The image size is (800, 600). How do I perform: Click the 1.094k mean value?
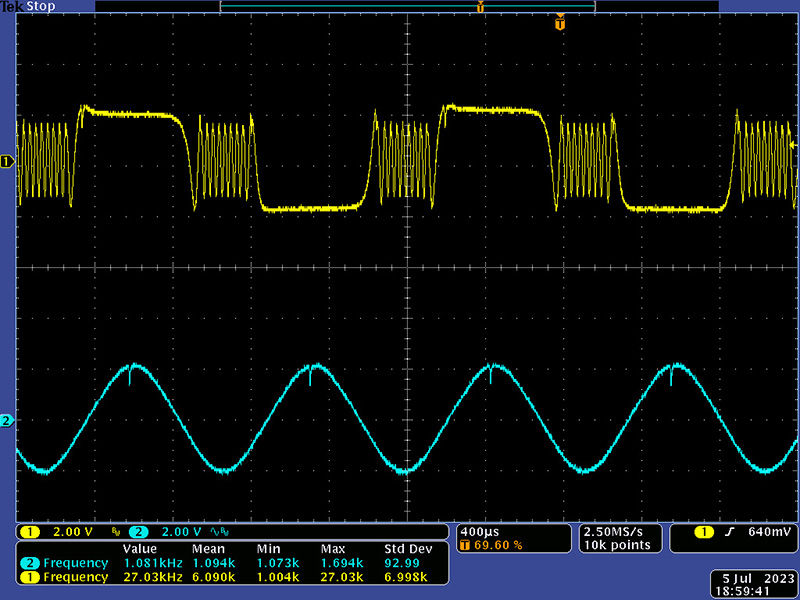(x=214, y=563)
